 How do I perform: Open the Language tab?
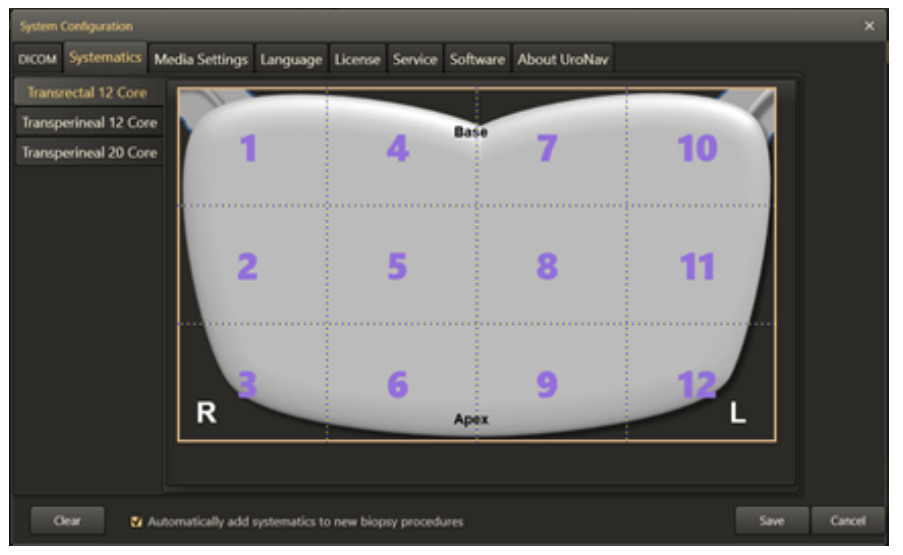(291, 59)
